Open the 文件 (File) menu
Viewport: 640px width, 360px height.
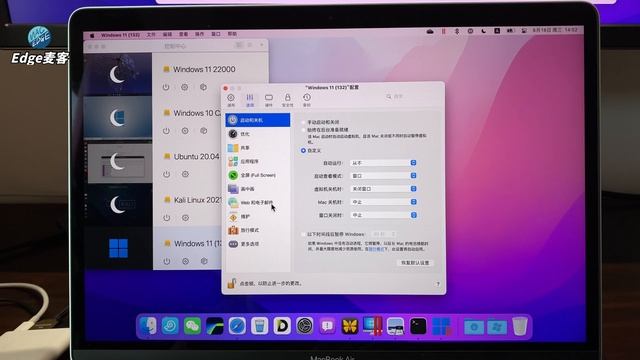point(151,35)
